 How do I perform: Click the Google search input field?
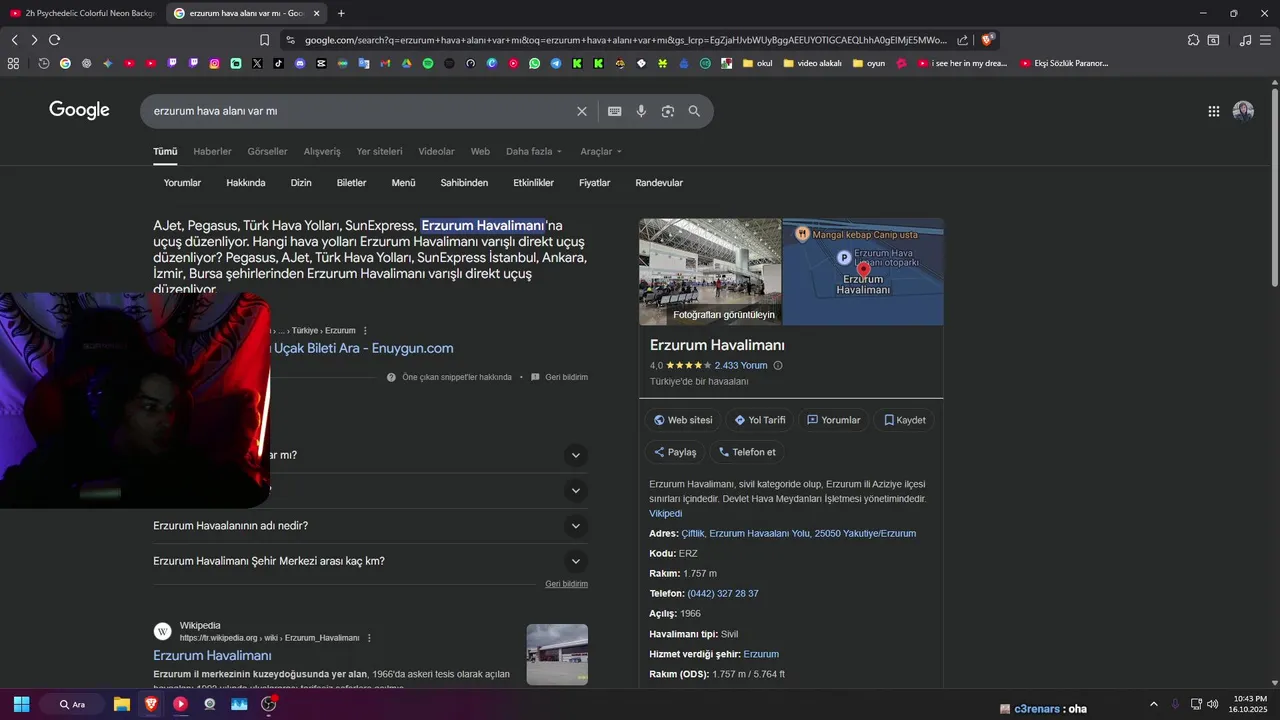click(x=360, y=111)
